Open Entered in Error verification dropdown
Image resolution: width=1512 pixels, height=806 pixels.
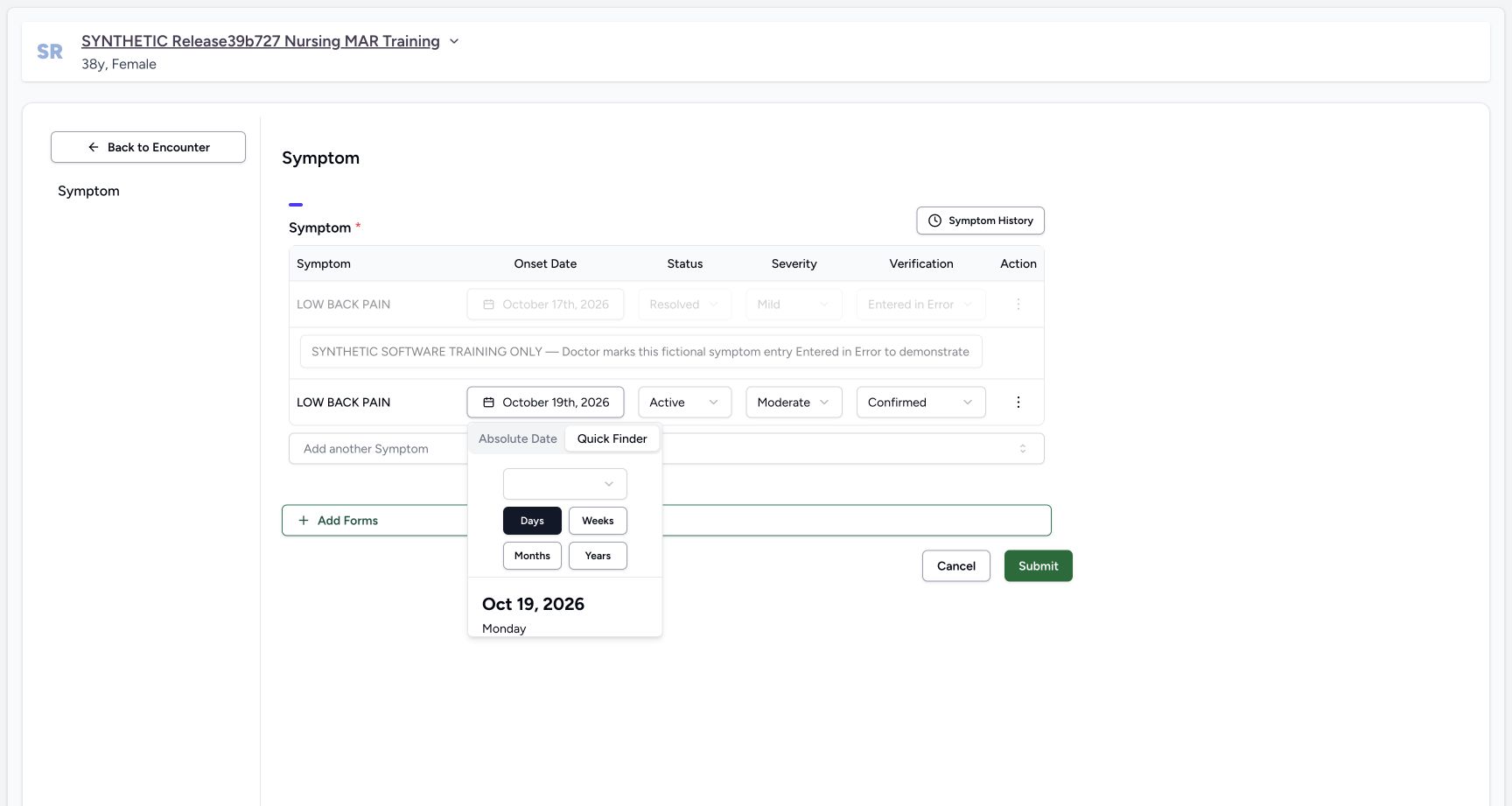[920, 305]
